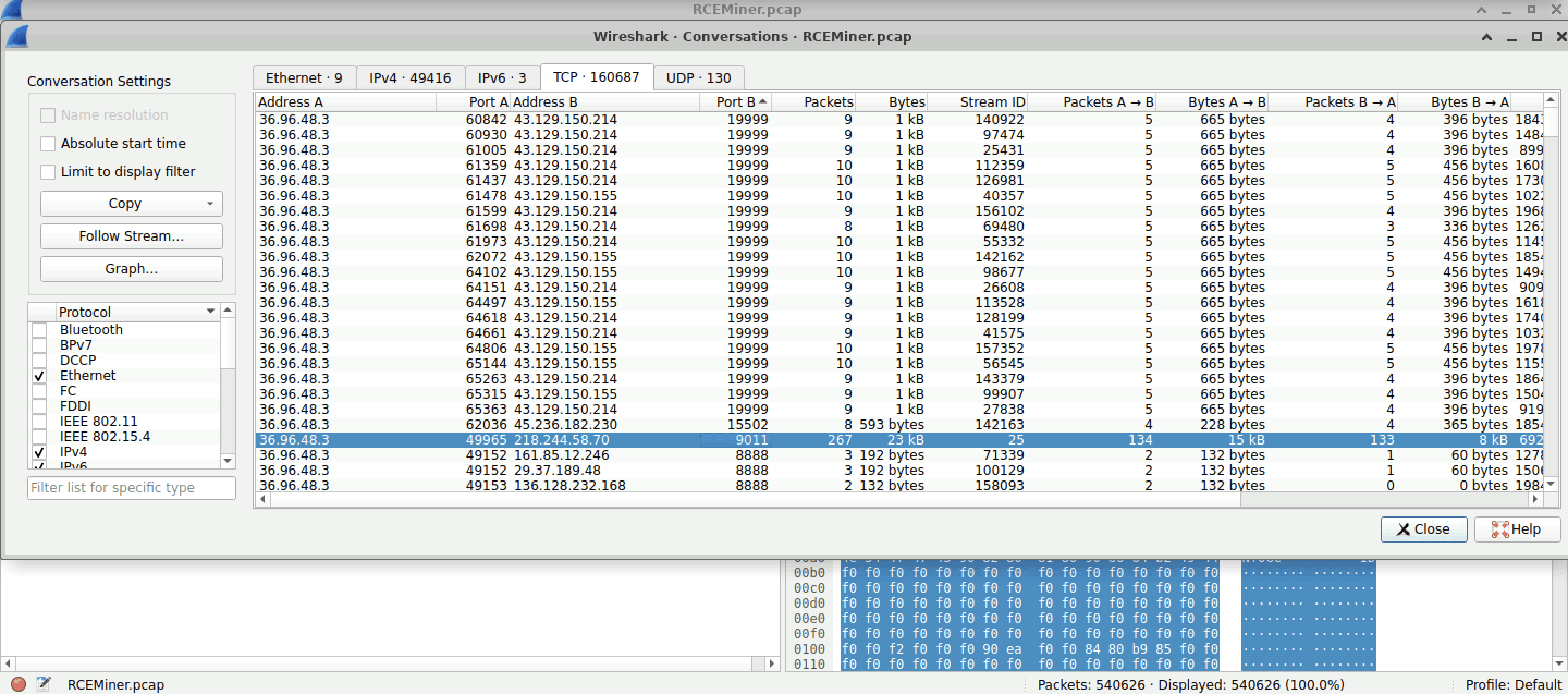Screen dimensions: 1568x694
Task: Select the highlighted row with address 218.244.58.70
Action: pyautogui.click(x=899, y=440)
